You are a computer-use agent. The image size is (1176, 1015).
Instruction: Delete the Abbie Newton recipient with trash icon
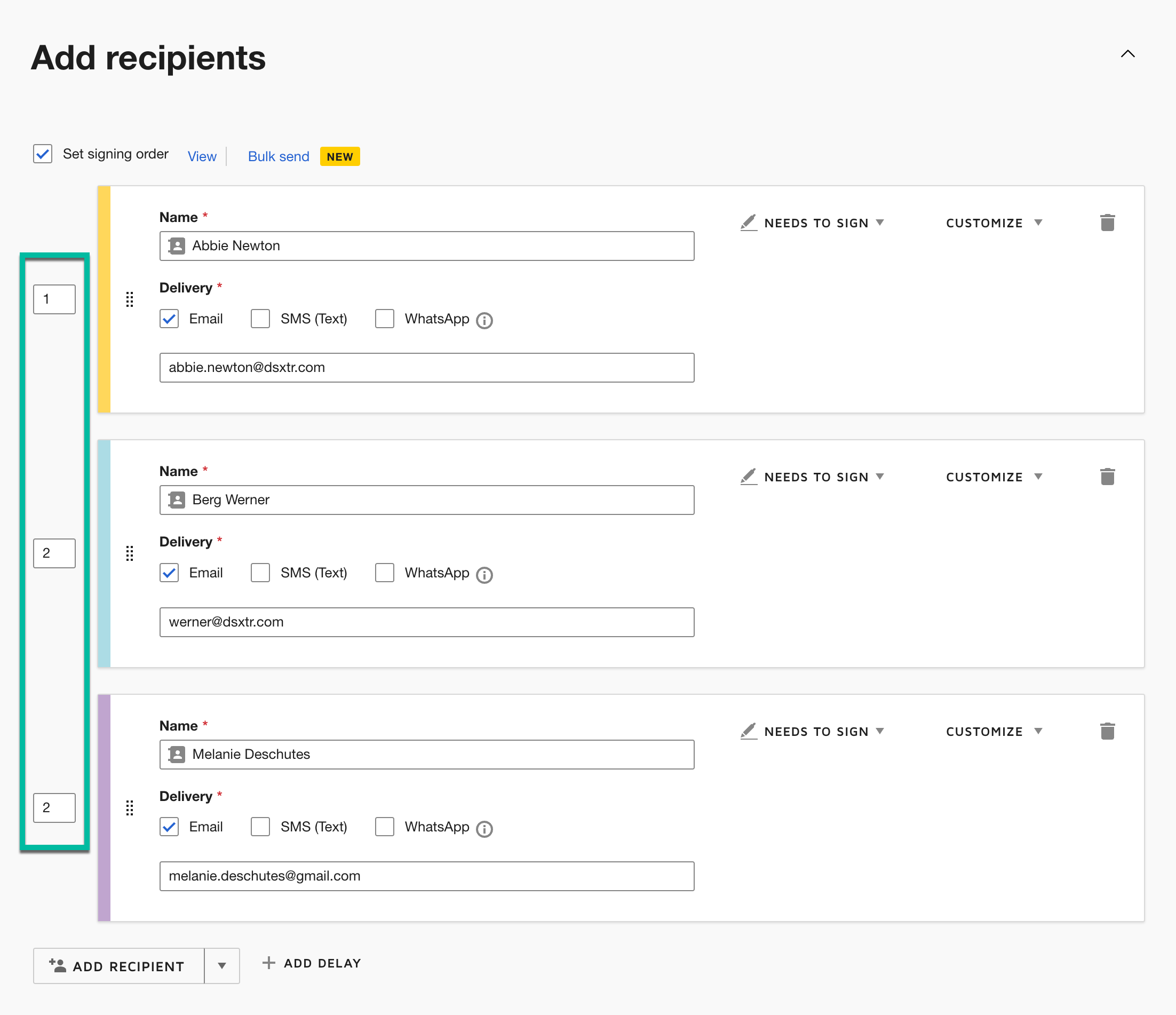click(1107, 222)
